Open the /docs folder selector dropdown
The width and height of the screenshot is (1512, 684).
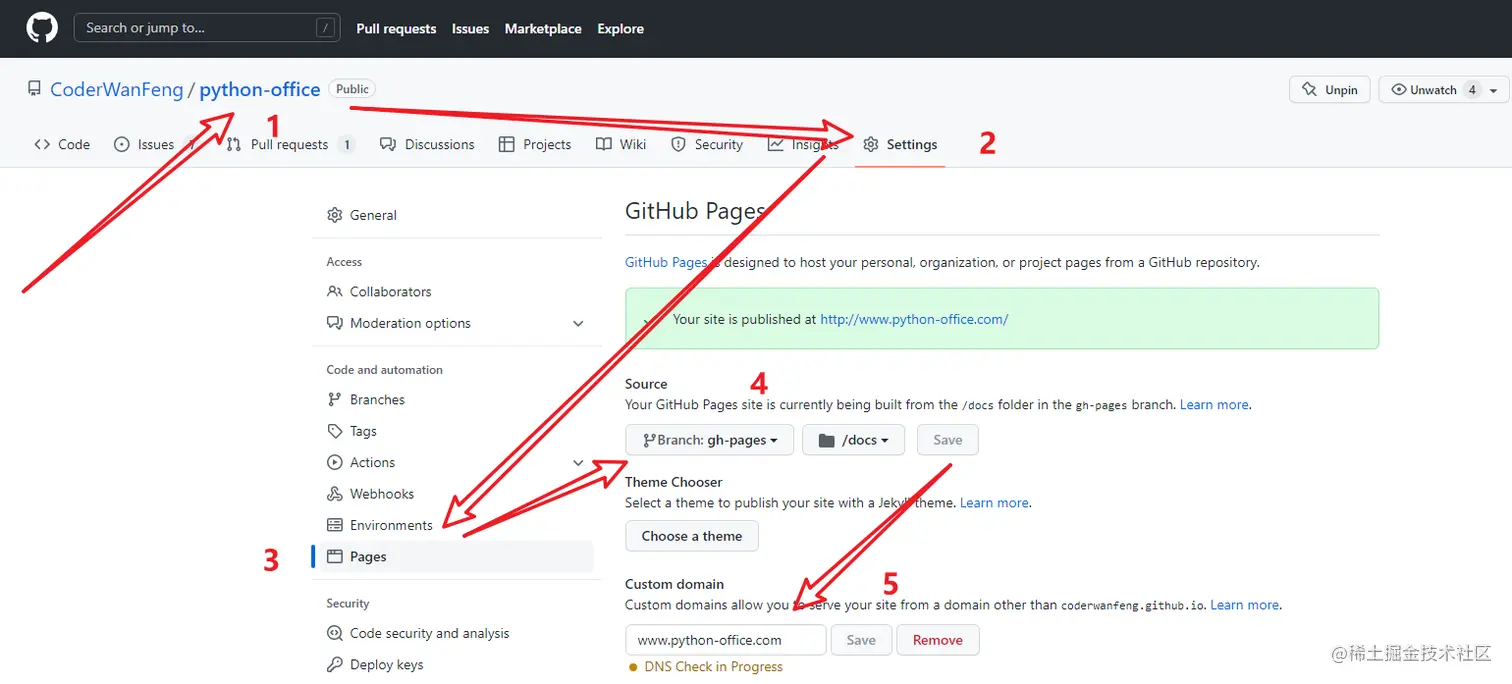pos(853,440)
